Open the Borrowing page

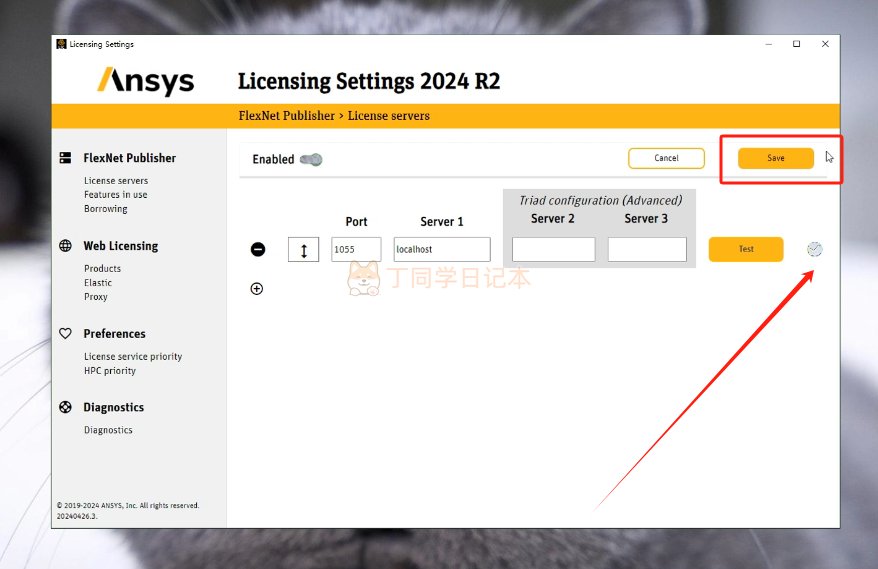pyautogui.click(x=106, y=208)
